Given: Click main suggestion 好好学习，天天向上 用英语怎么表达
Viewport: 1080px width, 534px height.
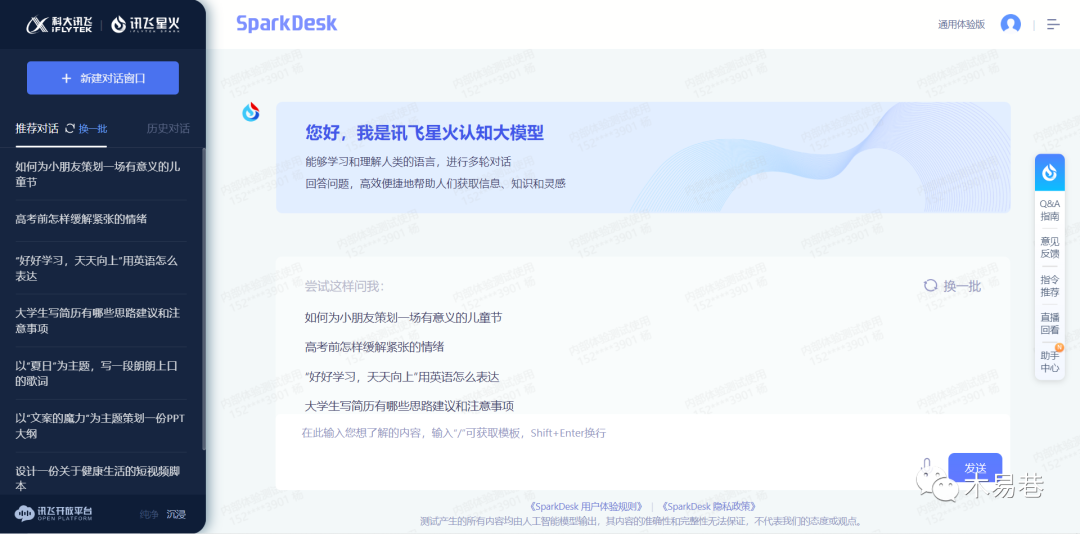Looking at the screenshot, I should click(x=402, y=376).
